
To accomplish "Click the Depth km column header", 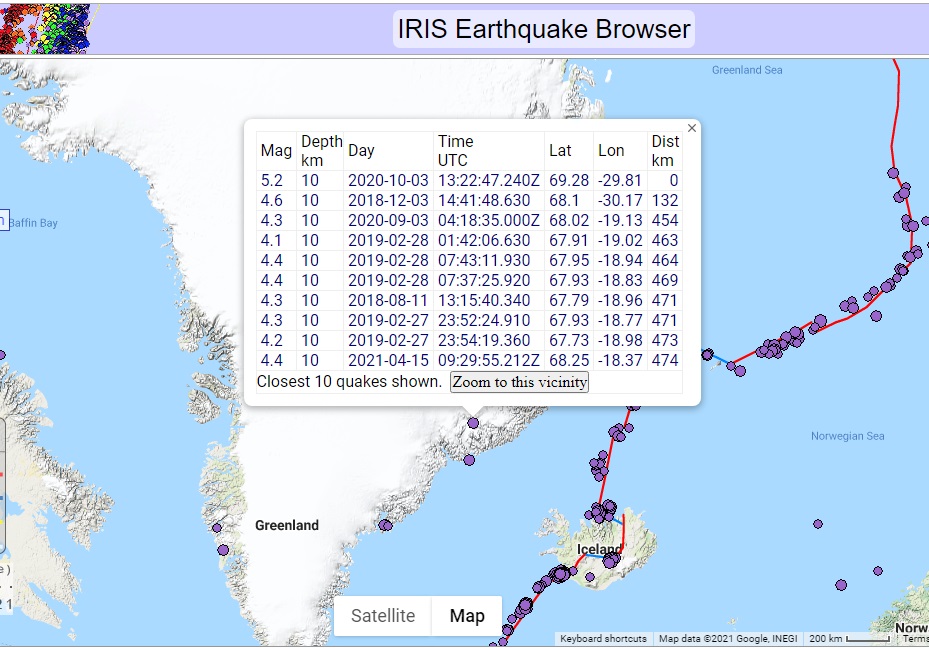I will coord(321,150).
